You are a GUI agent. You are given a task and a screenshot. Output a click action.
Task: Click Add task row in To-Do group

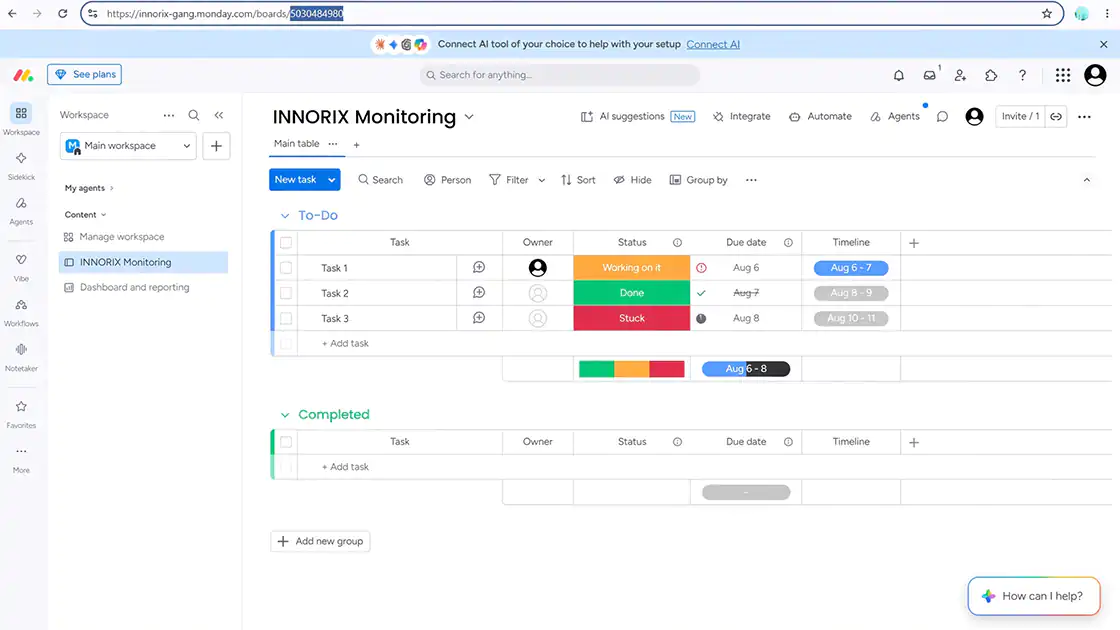tap(345, 344)
